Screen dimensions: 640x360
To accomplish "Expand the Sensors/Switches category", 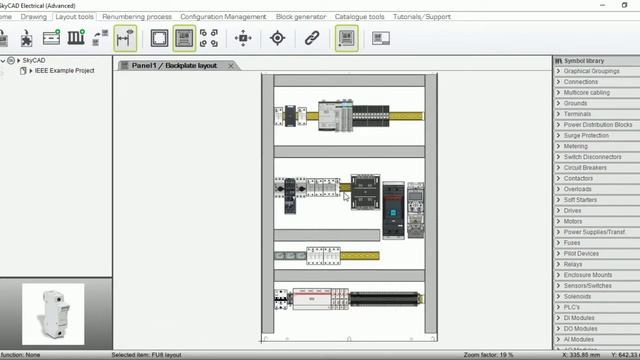I will pos(558,286).
